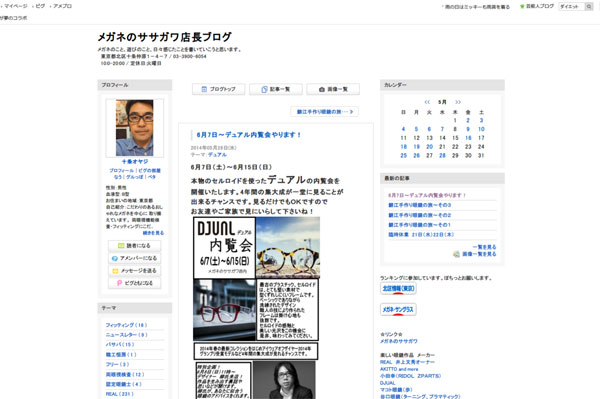Viewport: 600px width, 399px height.
Task: Click the 読者になる button
Action: pos(134,246)
